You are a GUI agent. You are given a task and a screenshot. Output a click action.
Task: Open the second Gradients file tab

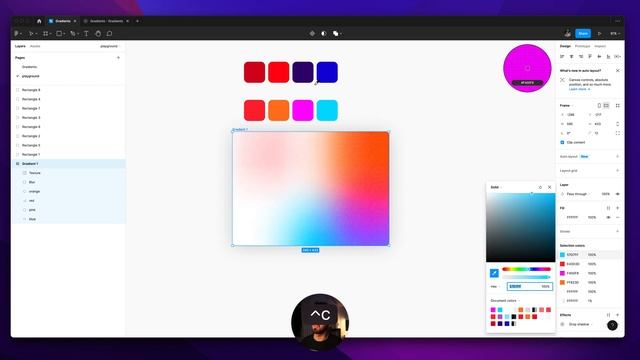[106, 21]
